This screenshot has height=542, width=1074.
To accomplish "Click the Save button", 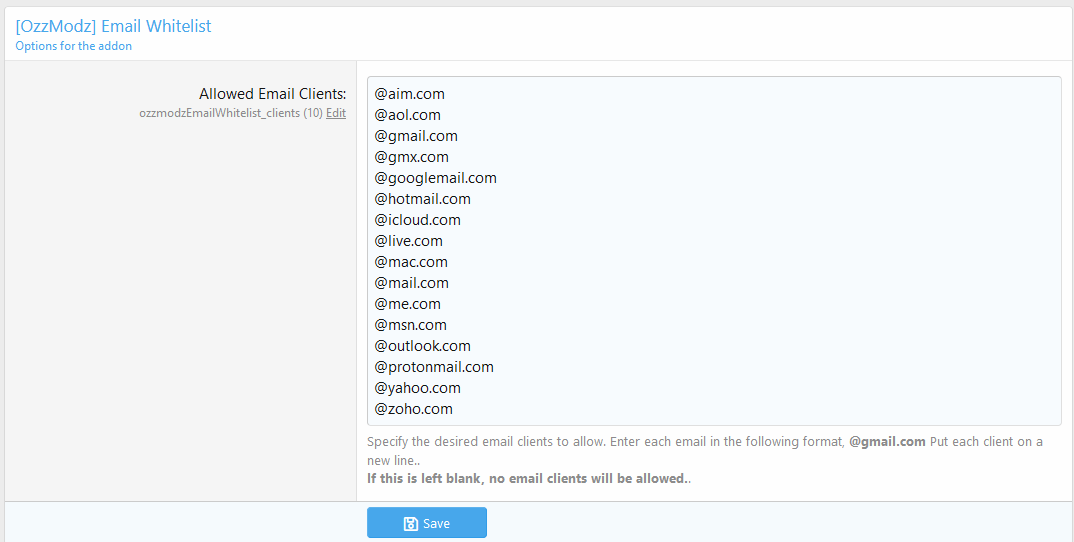I will click(427, 523).
